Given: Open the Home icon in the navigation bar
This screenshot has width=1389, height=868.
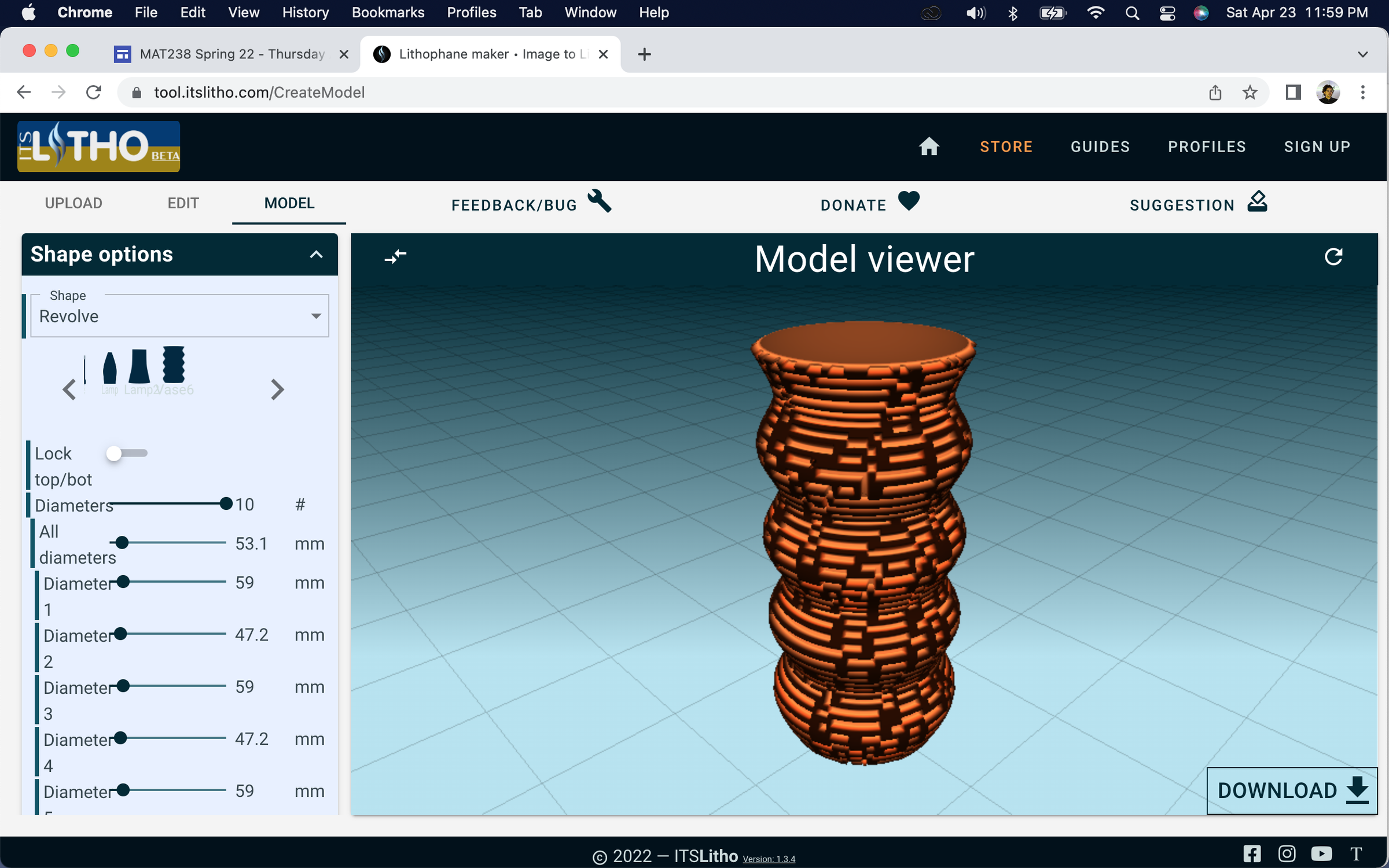Looking at the screenshot, I should [929, 146].
